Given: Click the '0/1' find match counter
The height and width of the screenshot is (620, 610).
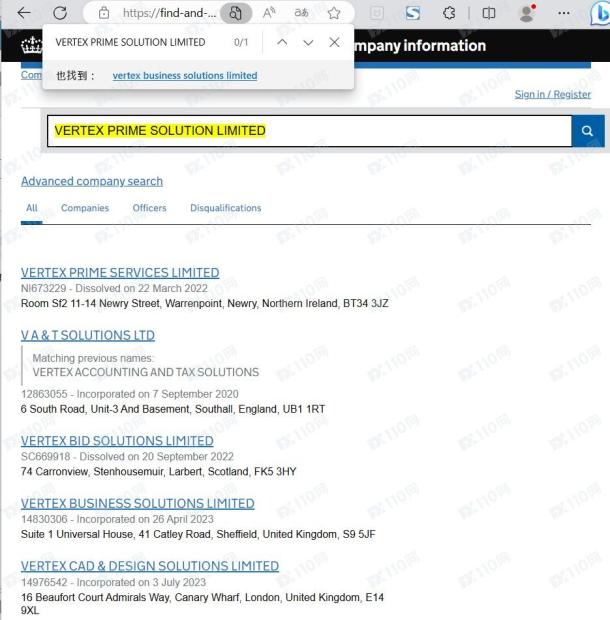Looking at the screenshot, I should (x=241, y=42).
